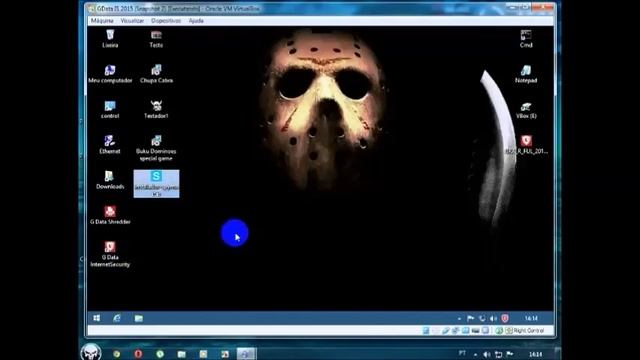Click the host skull Start orb
Screen dimensions: 640x360
[x=91, y=352]
